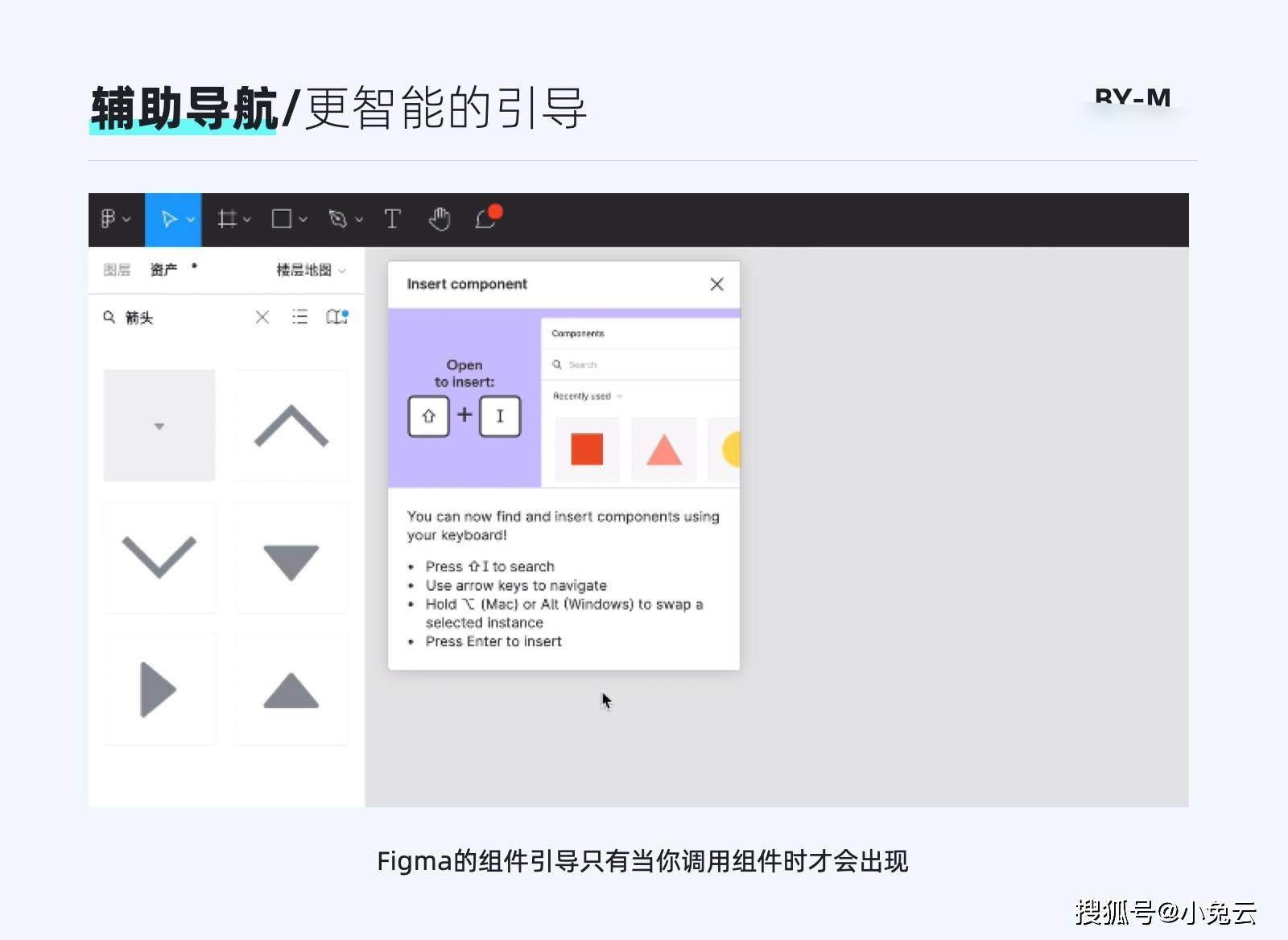
Task: Select the Frame tool
Action: pyautogui.click(x=228, y=219)
